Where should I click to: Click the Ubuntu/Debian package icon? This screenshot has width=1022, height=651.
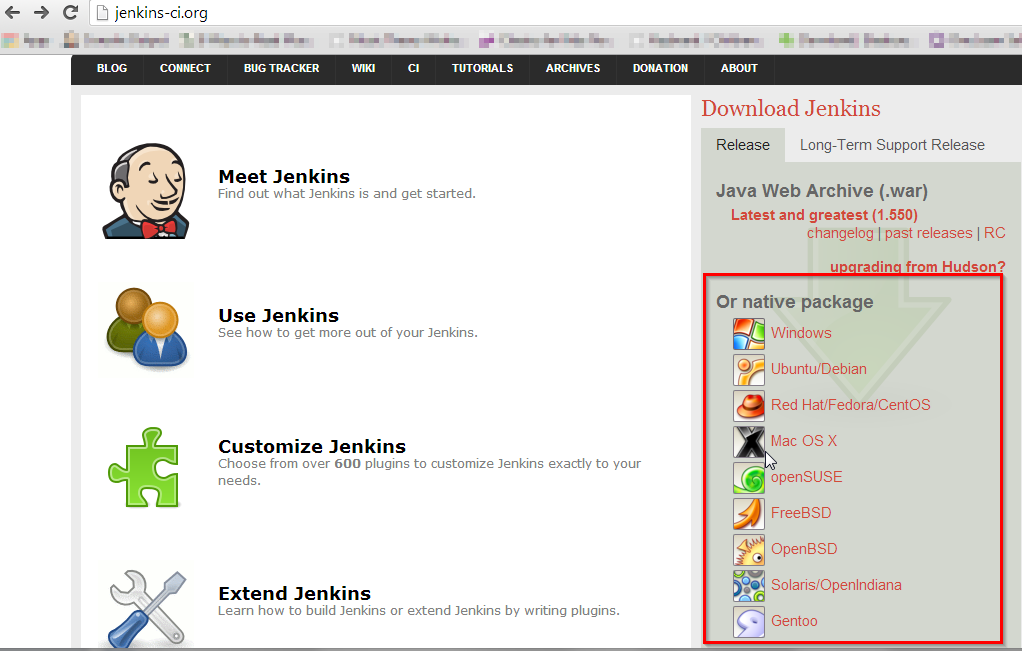(x=748, y=369)
